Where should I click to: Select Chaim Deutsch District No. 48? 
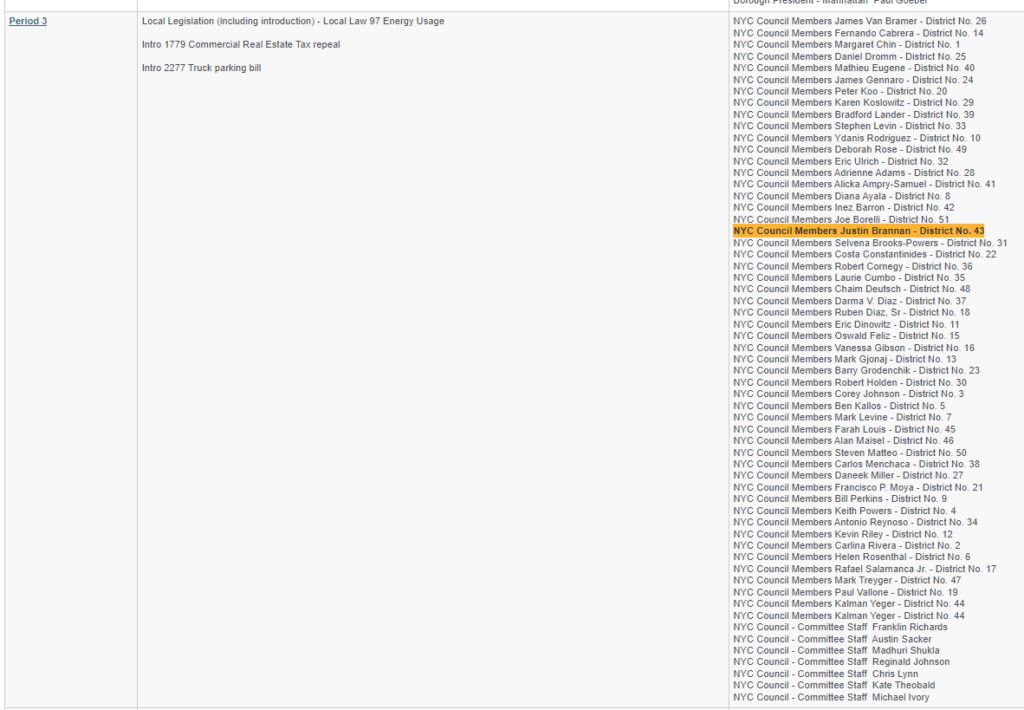852,289
